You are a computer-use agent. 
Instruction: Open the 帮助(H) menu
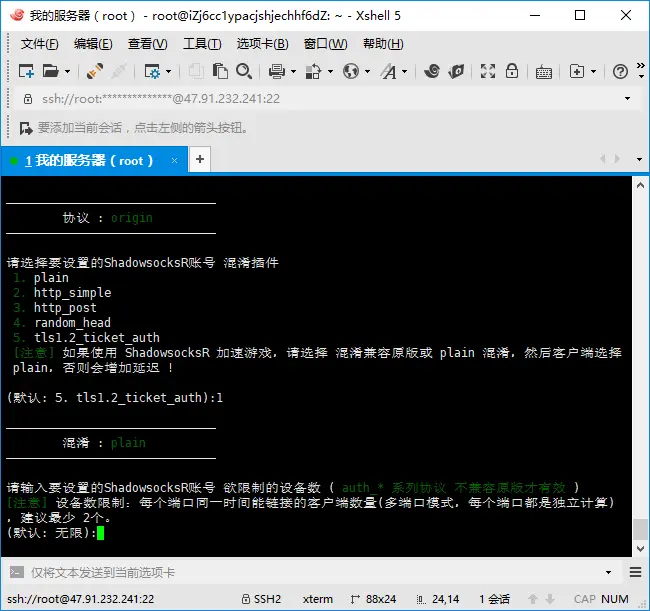coord(383,44)
